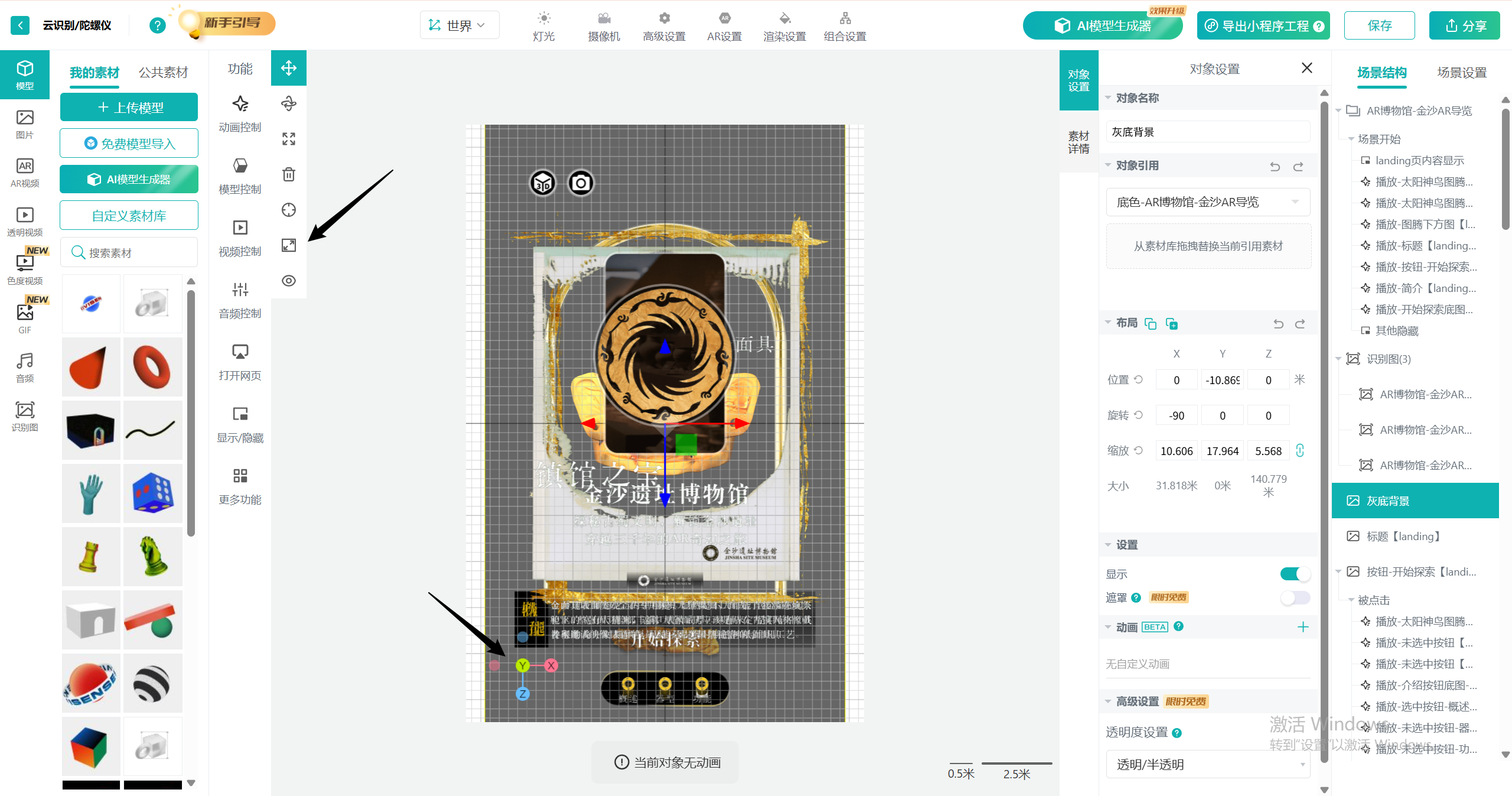
Task: Collapse the 识别图(3) tree node
Action: click(1338, 359)
